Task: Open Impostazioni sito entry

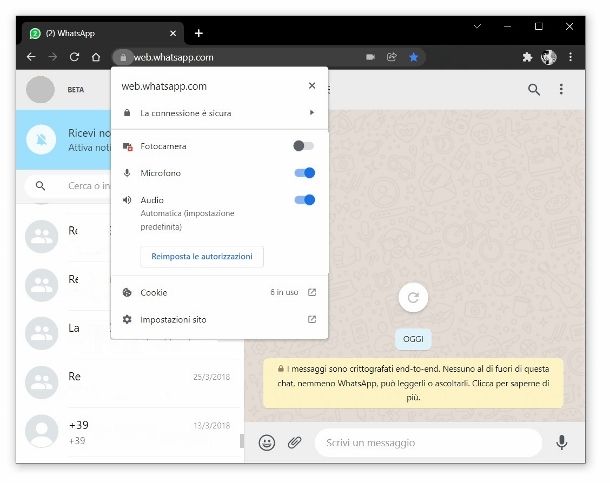Action: point(219,320)
